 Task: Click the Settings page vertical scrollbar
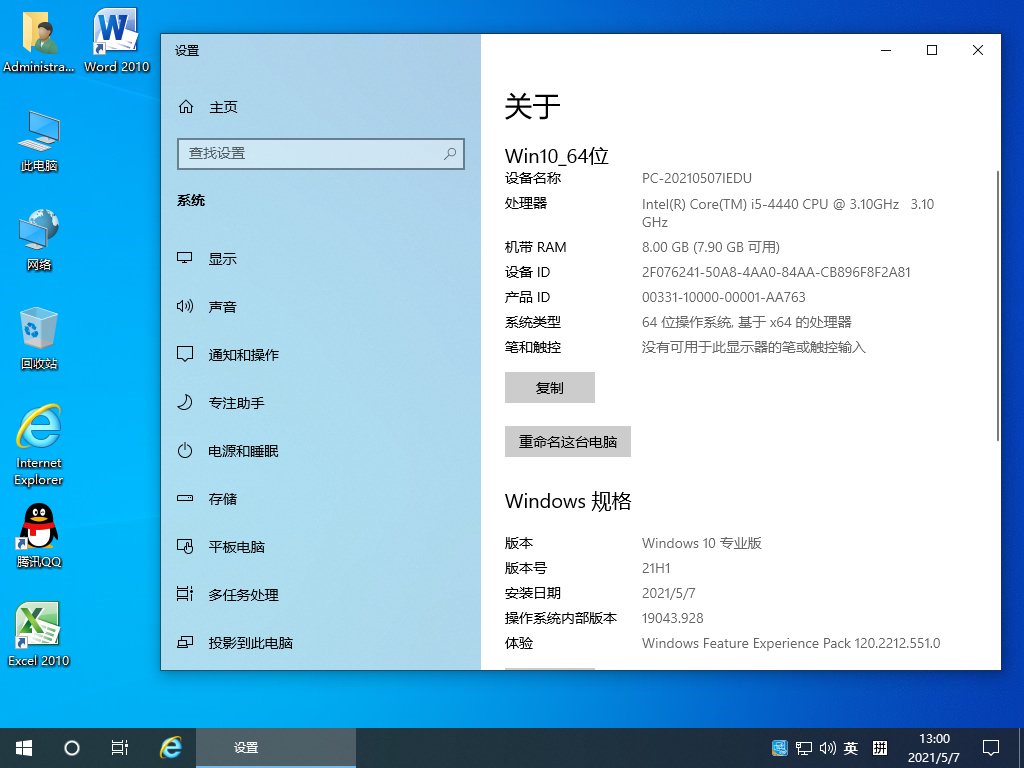tap(997, 306)
